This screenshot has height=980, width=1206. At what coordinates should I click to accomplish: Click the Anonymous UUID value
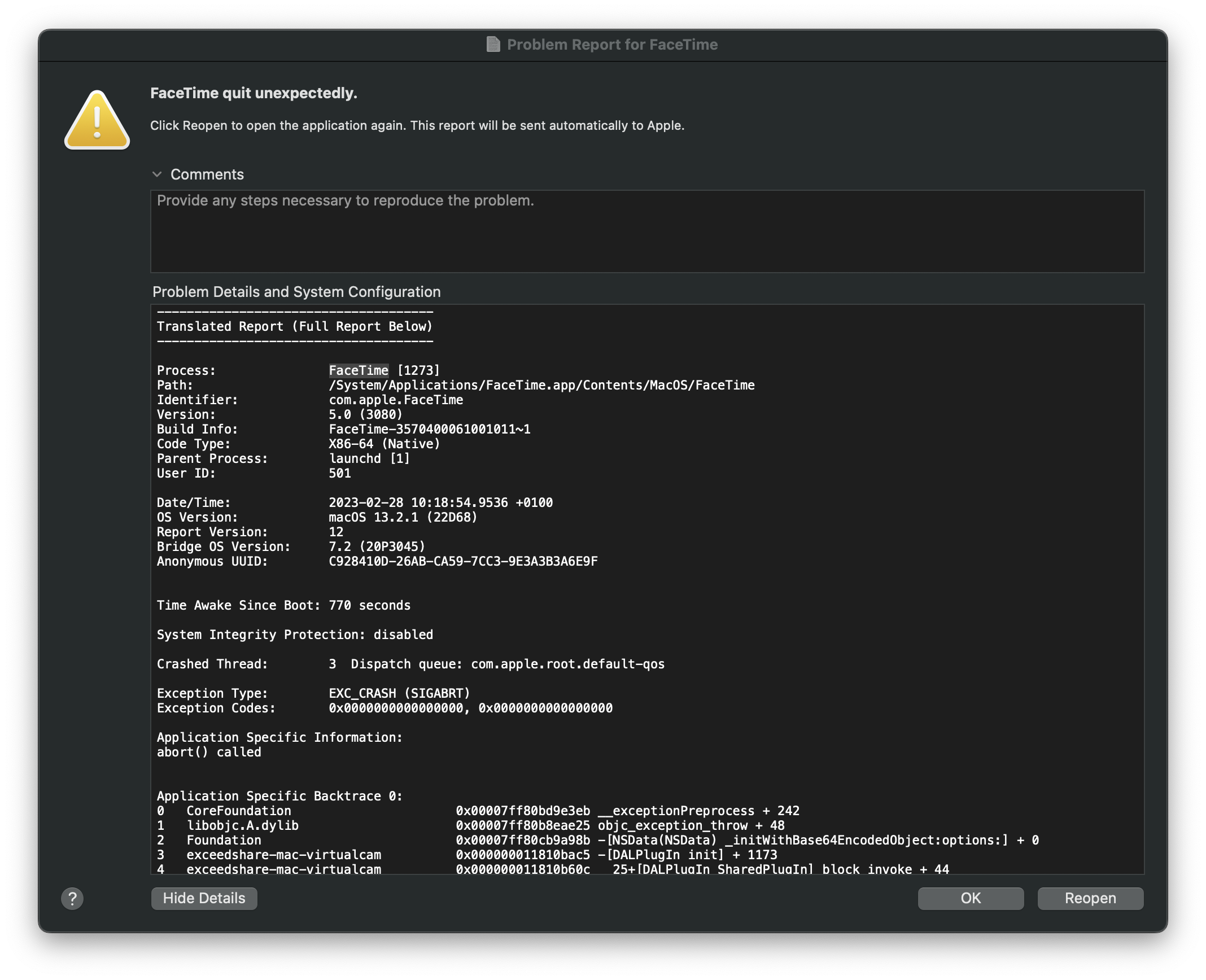pyautogui.click(x=463, y=561)
